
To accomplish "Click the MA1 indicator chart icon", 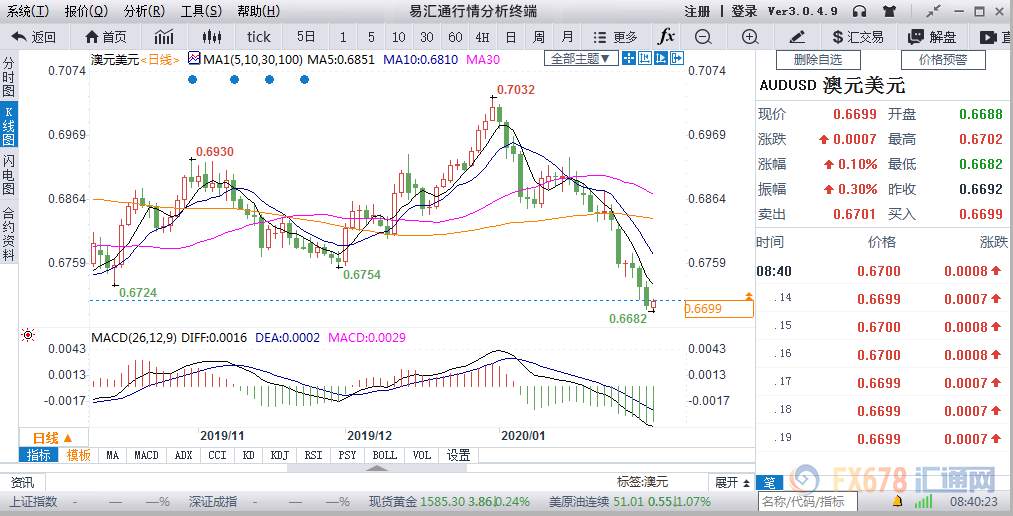I will click(x=194, y=59).
